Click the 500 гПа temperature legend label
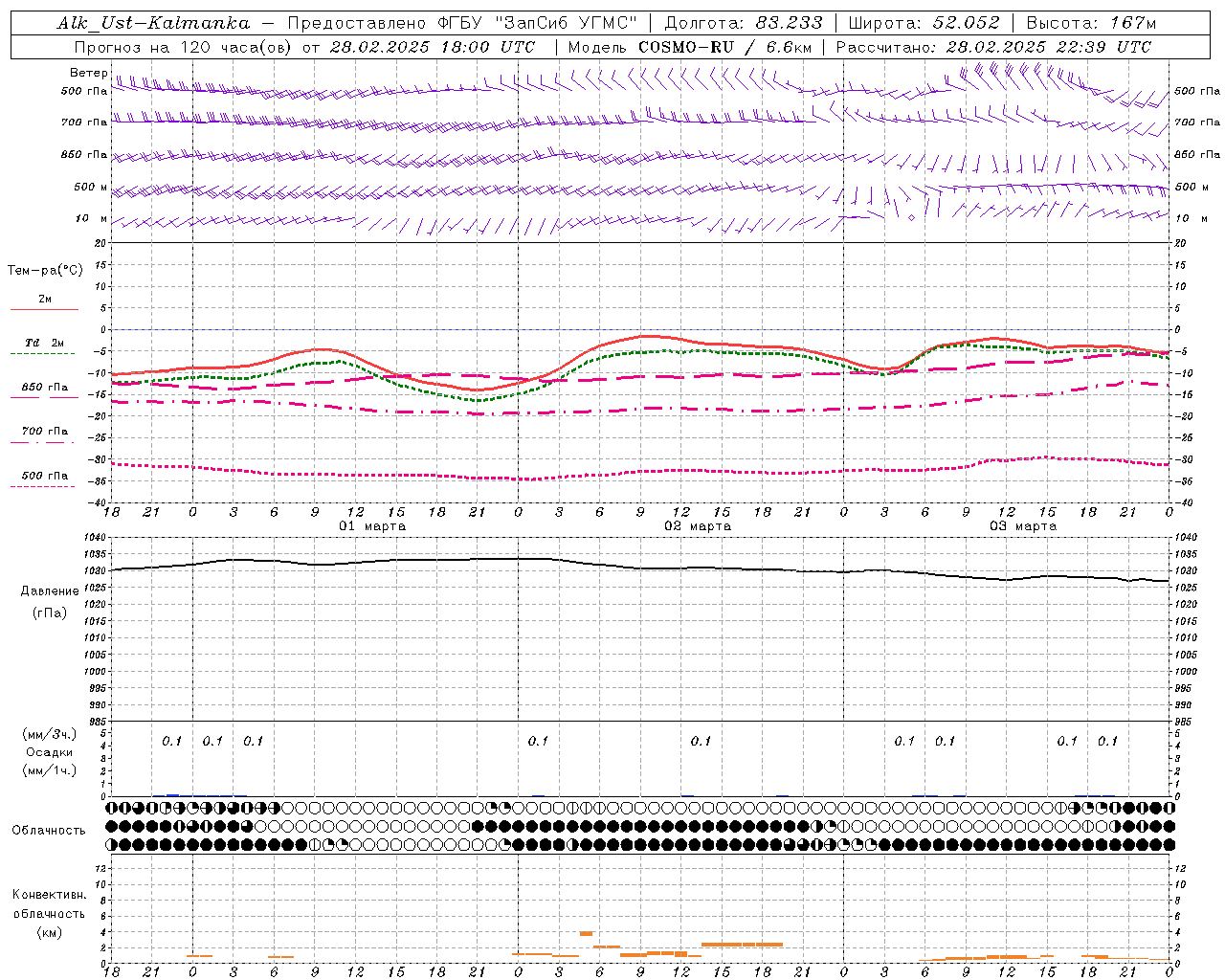1225x980 pixels. tap(45, 476)
